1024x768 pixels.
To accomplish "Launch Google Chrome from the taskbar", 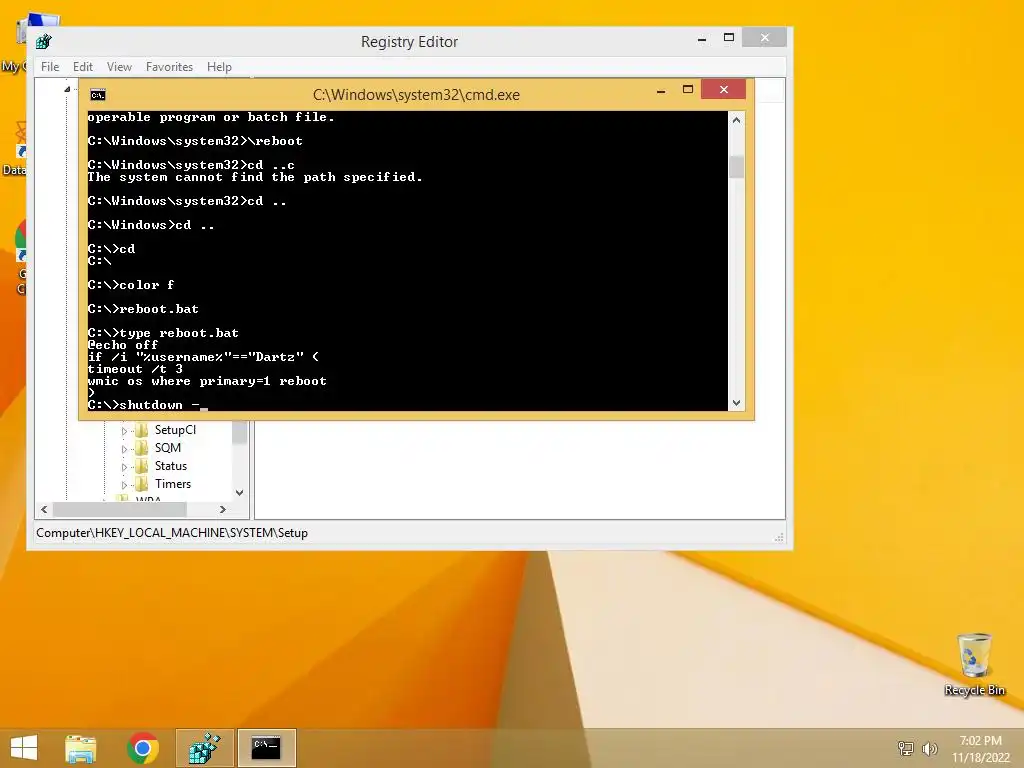I will point(143,748).
